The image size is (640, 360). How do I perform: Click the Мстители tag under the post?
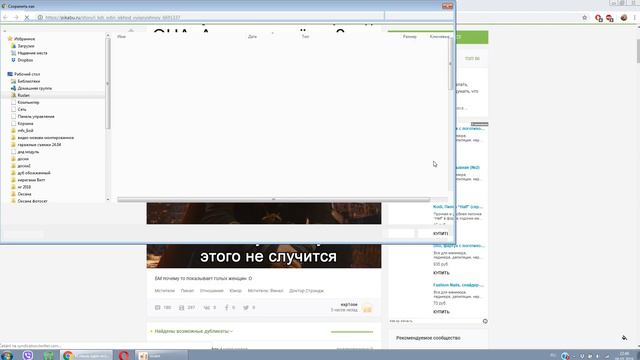164,291
